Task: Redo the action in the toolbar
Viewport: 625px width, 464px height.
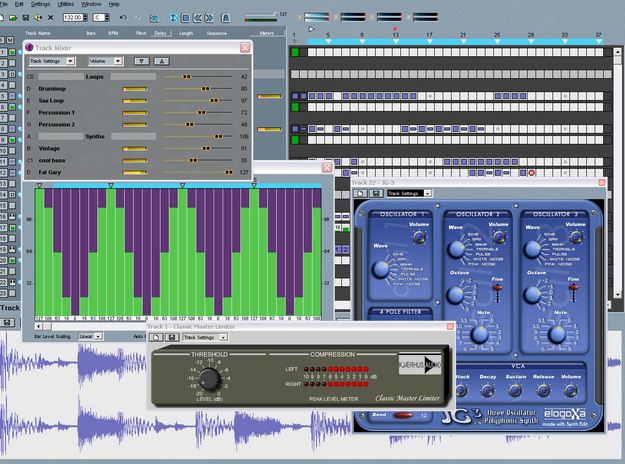Action: (137, 18)
